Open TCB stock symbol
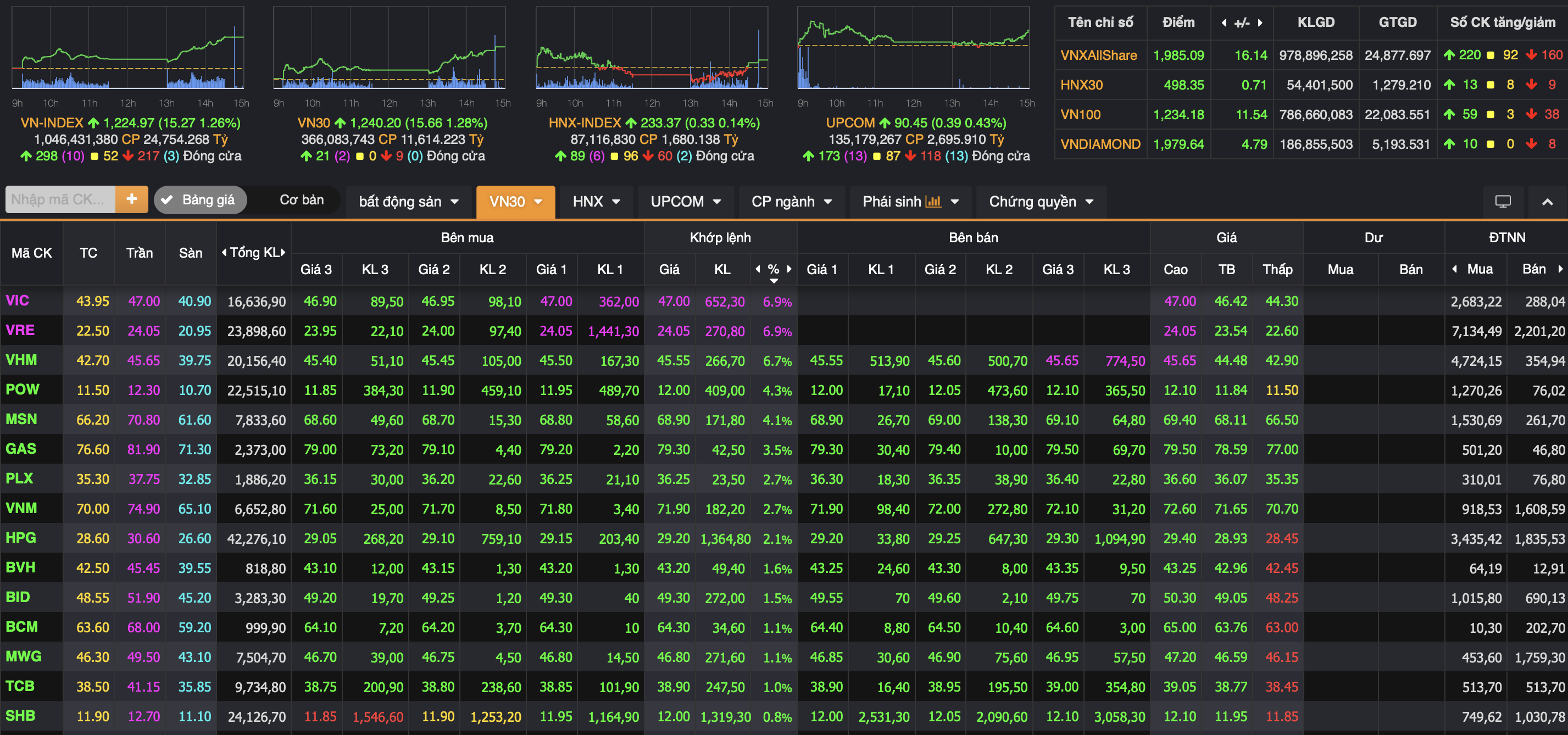The height and width of the screenshot is (735, 1568). pos(19,686)
